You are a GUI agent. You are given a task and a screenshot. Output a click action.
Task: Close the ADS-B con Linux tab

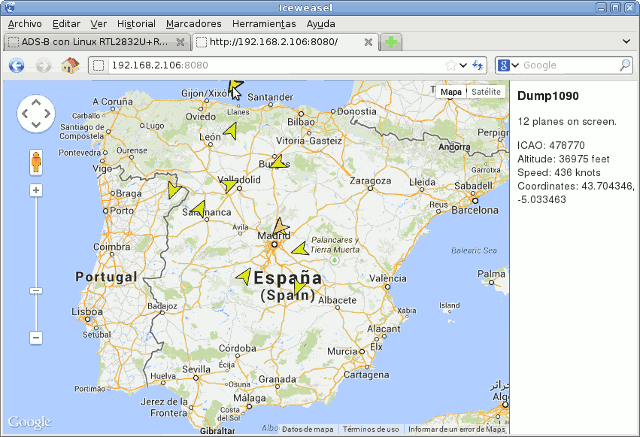(x=180, y=42)
